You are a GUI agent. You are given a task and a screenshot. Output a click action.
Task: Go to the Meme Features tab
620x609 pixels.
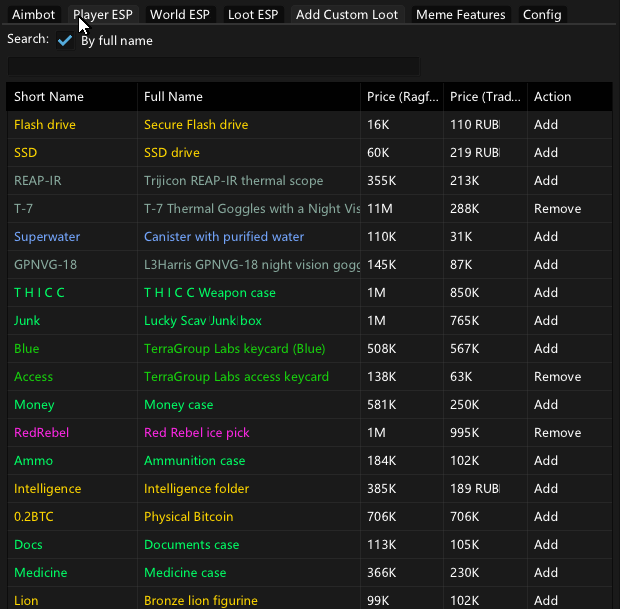(461, 15)
